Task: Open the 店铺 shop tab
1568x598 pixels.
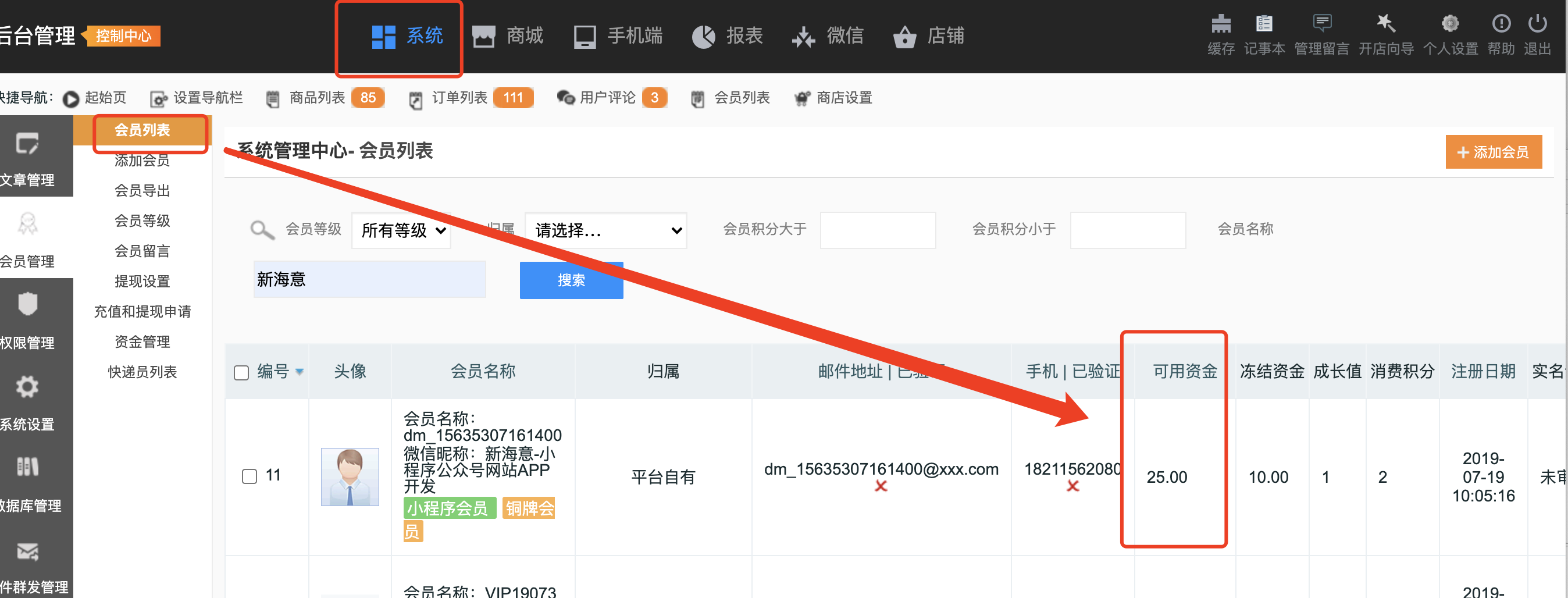Action: 928,37
